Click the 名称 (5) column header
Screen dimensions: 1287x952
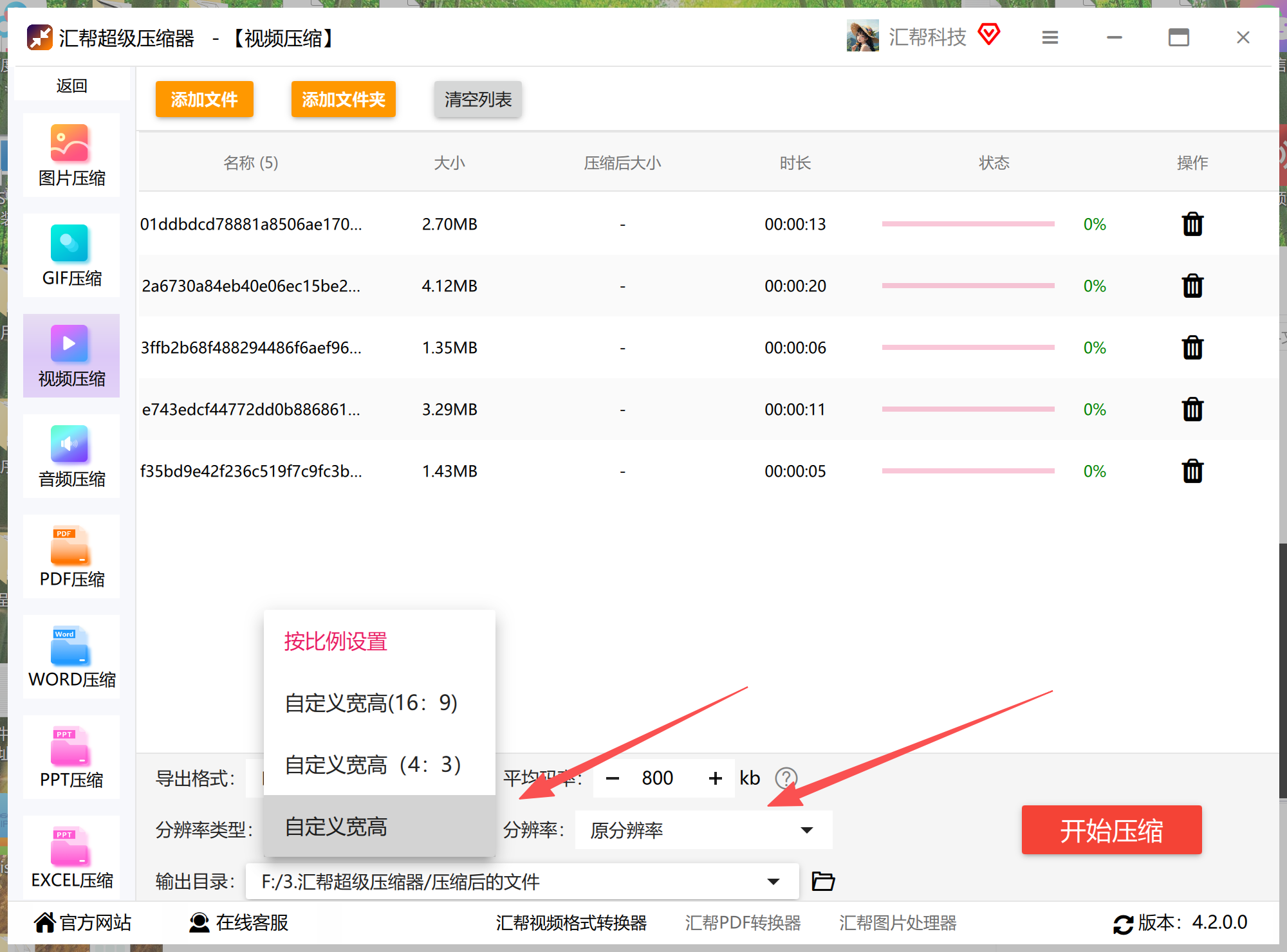pyautogui.click(x=251, y=163)
